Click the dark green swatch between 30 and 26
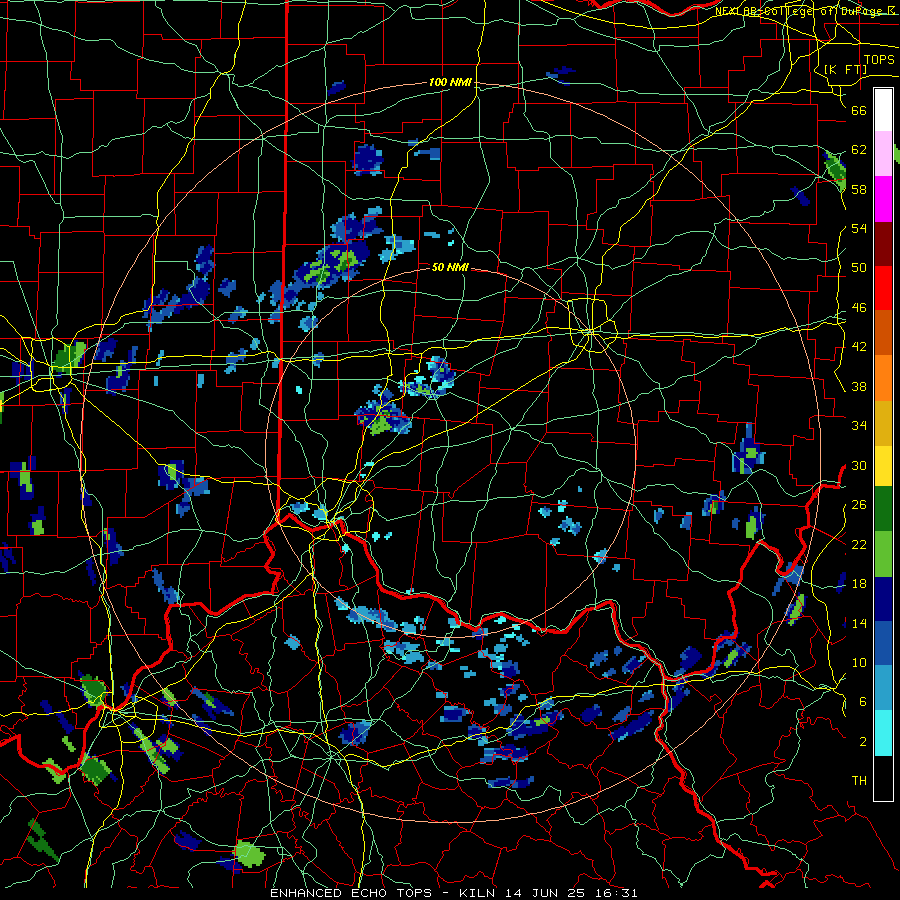Screen dimensions: 900x900 pos(883,509)
